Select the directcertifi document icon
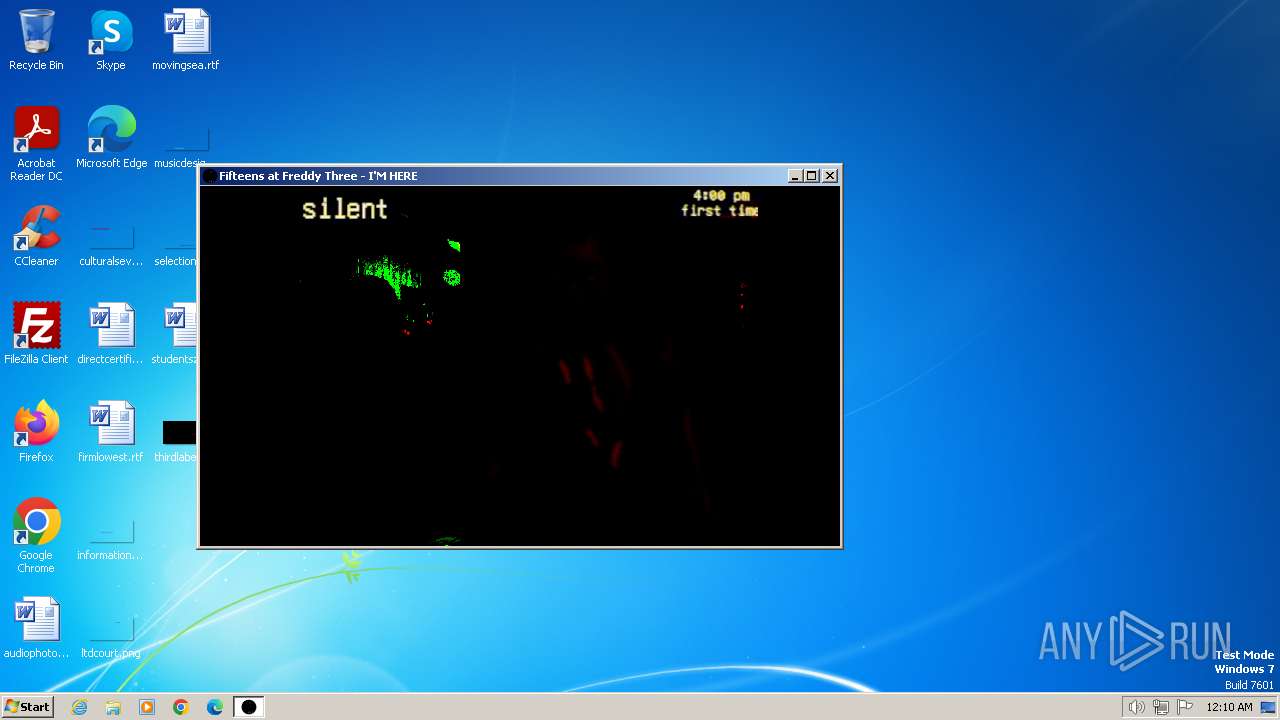 111,334
